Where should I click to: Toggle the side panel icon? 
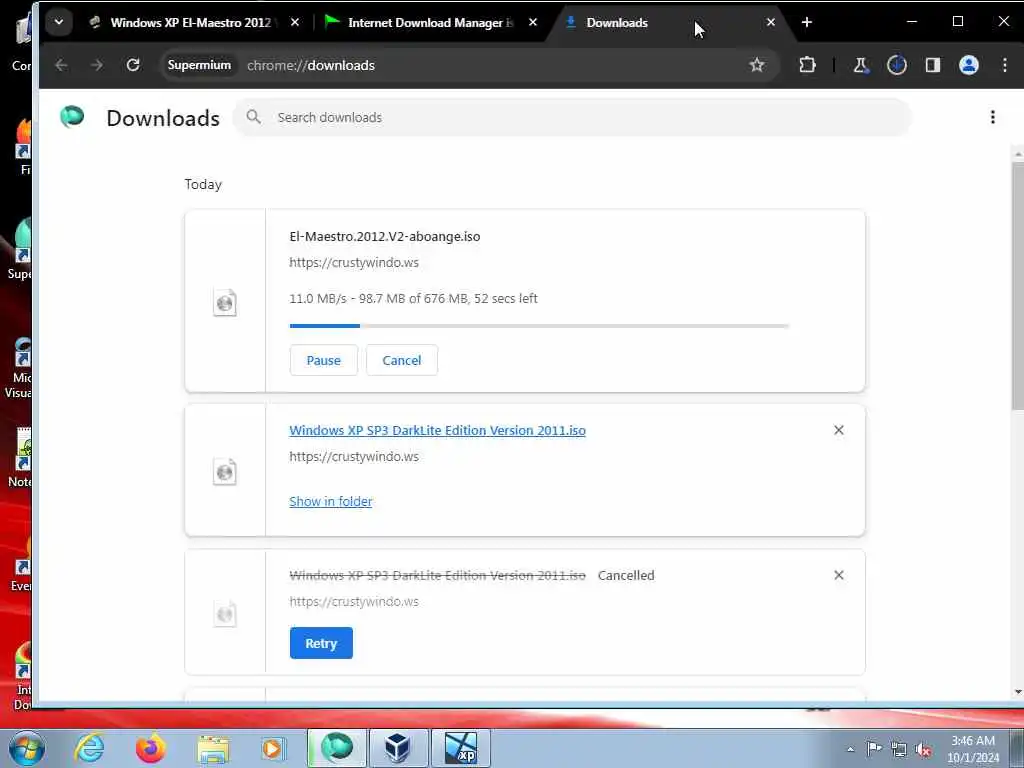(933, 65)
